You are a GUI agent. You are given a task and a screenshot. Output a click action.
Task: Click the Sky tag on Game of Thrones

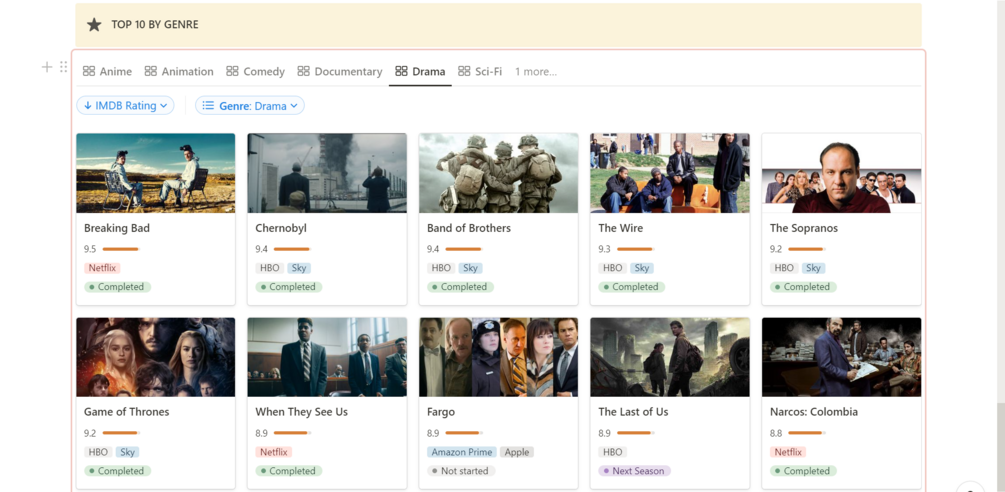128,452
